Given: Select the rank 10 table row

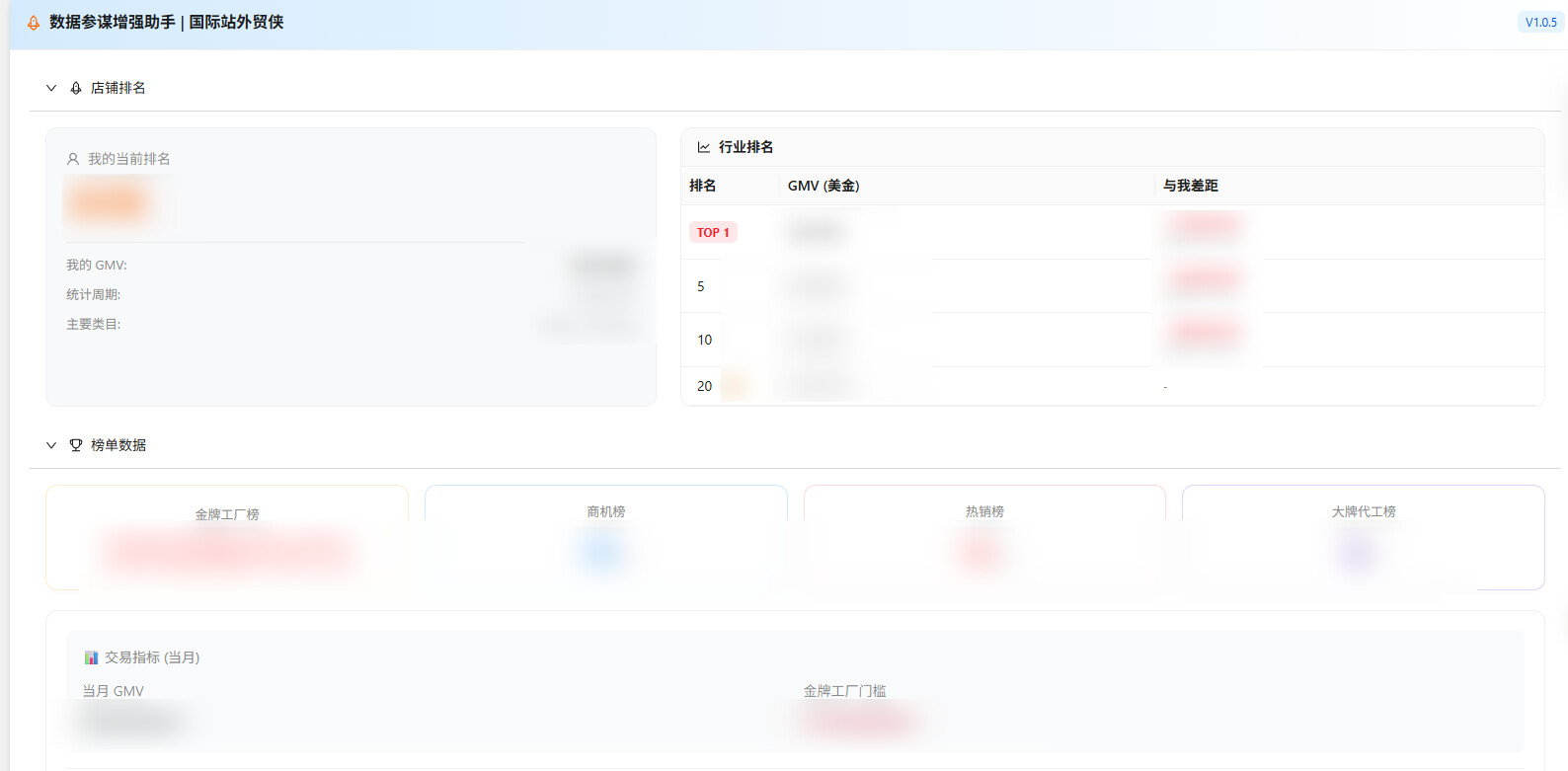Looking at the screenshot, I should (1112, 340).
